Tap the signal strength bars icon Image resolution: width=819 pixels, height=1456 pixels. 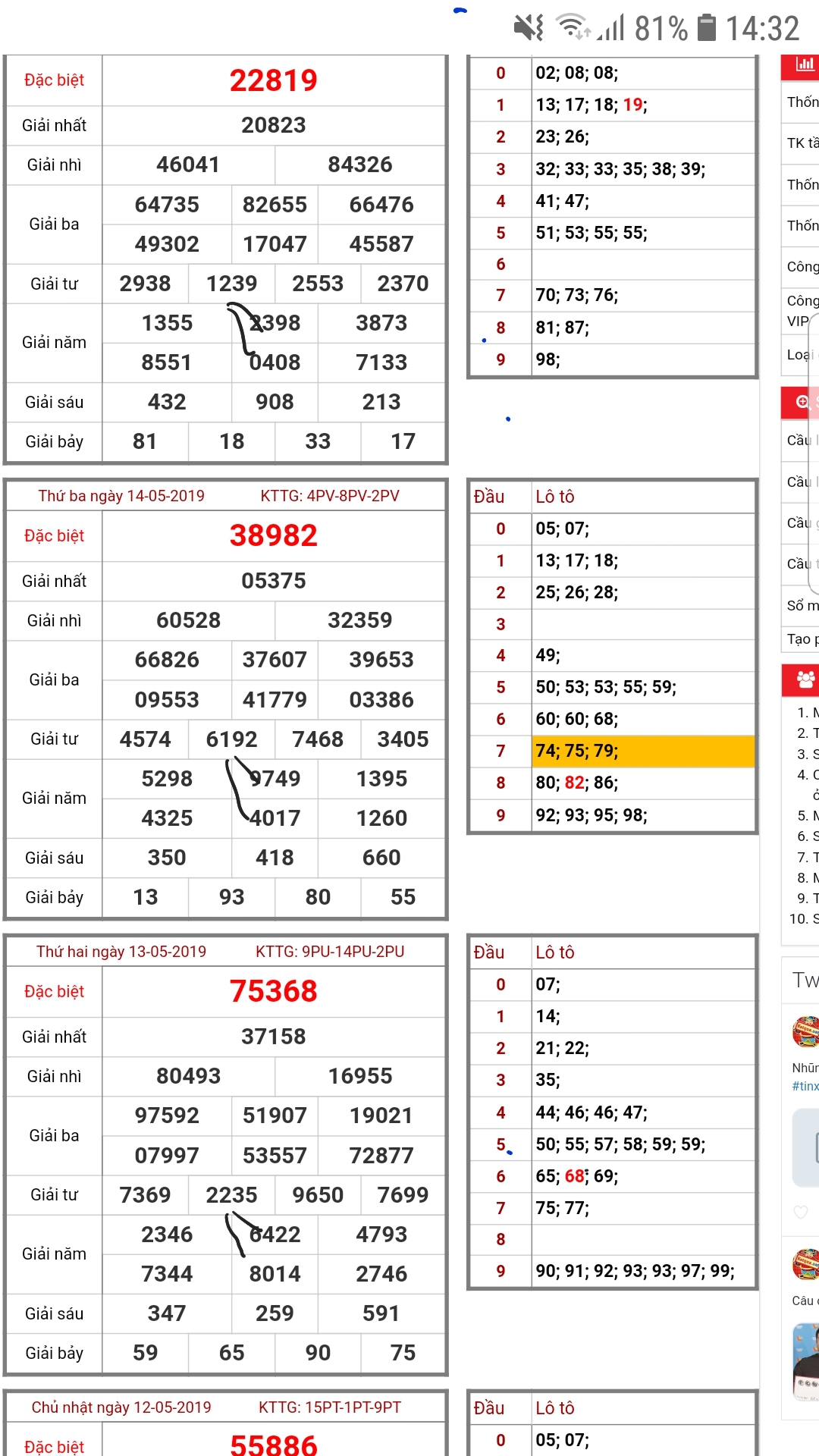point(611,28)
